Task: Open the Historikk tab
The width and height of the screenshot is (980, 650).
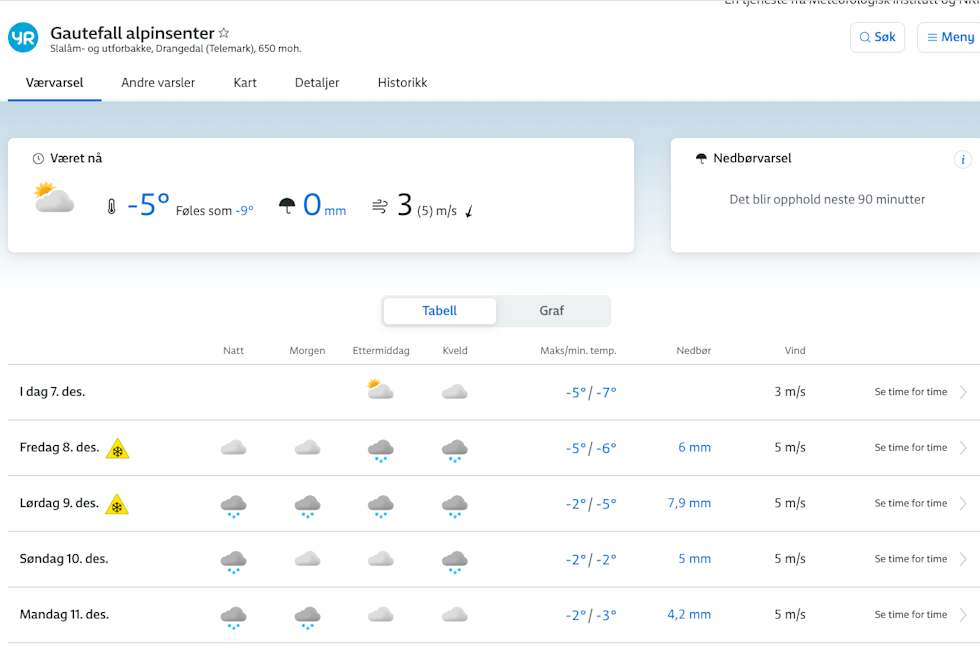Action: tap(402, 82)
